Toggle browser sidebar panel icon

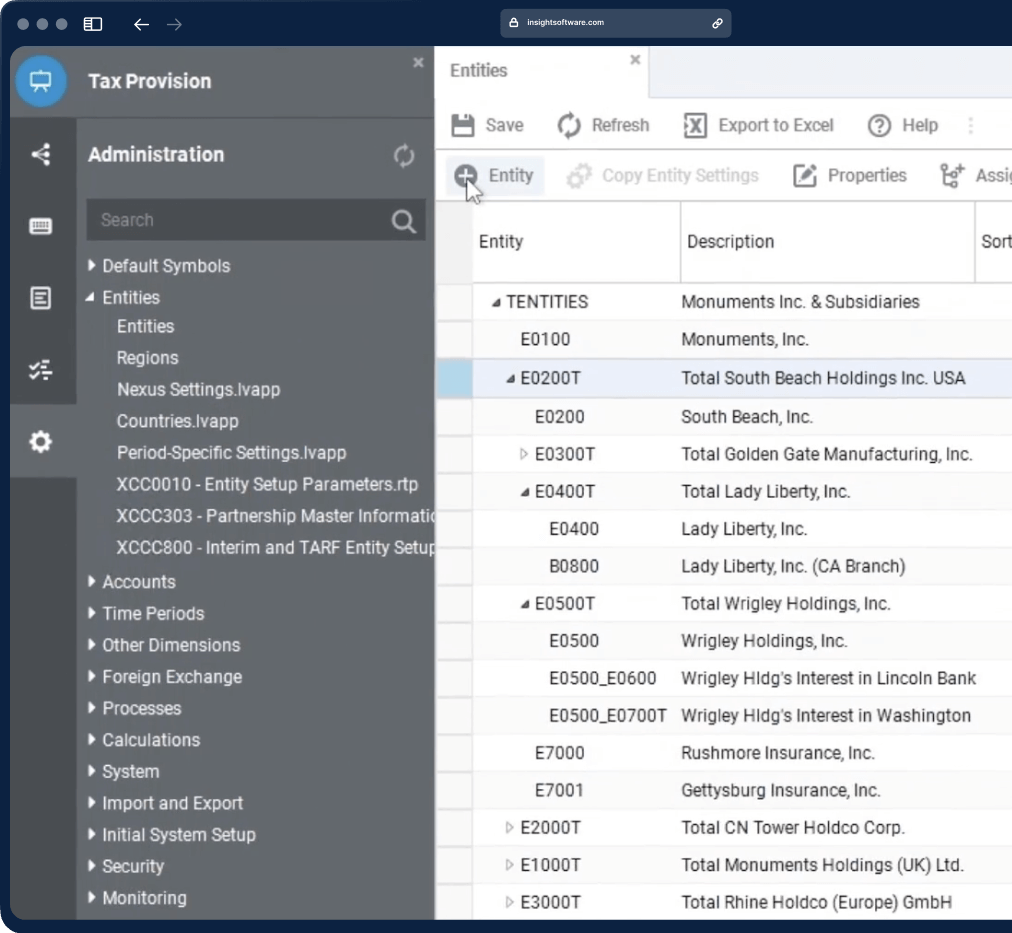tap(93, 24)
